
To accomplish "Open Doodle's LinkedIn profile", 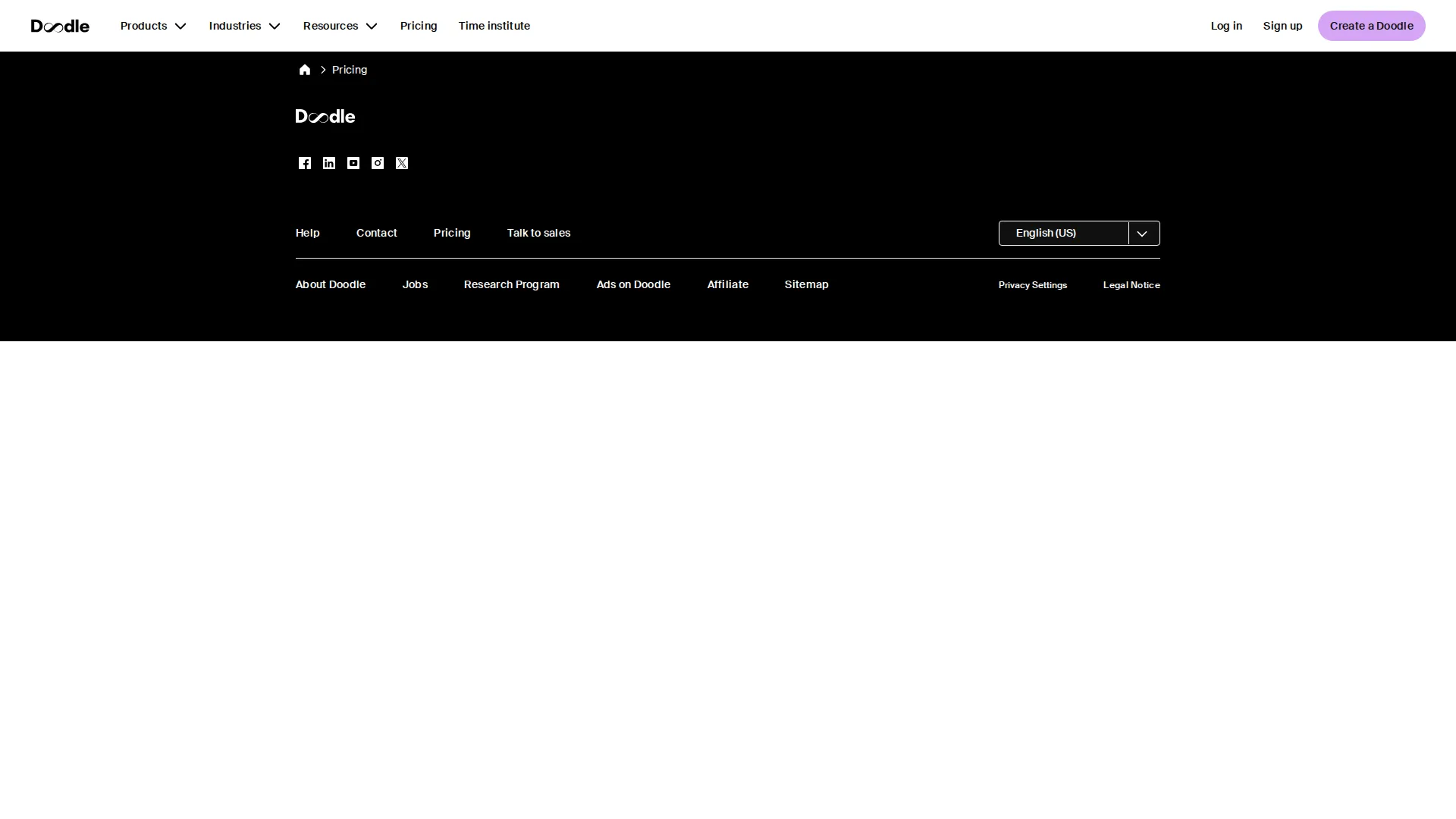I will pos(328,163).
